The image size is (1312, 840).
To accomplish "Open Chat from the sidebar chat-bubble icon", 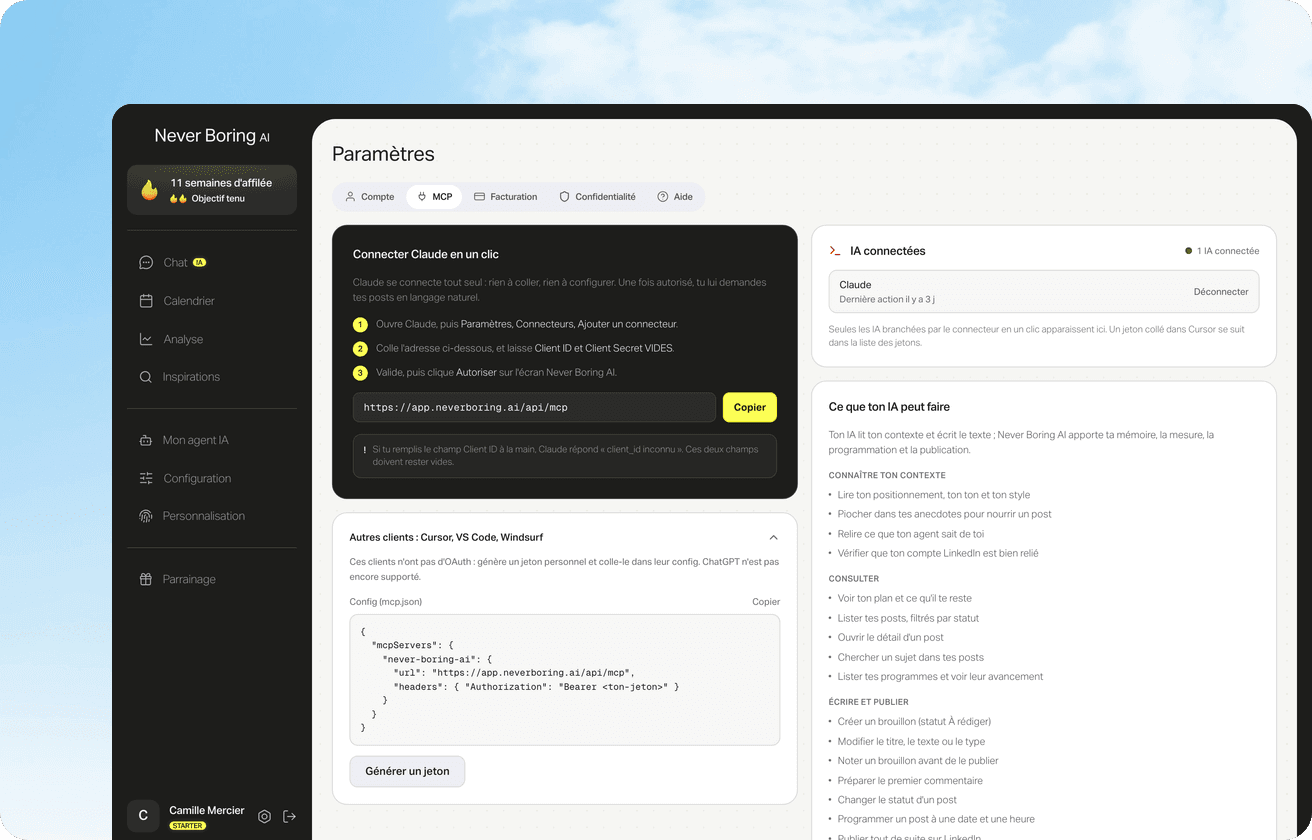I will click(146, 262).
